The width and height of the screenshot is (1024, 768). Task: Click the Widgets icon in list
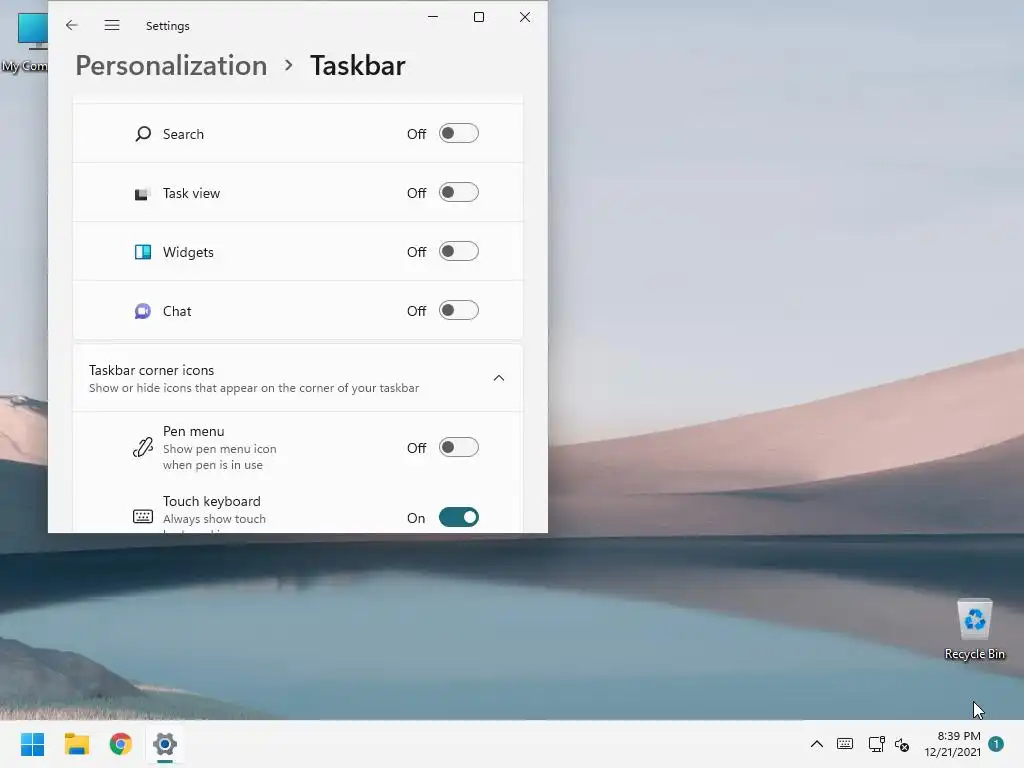[x=142, y=252]
